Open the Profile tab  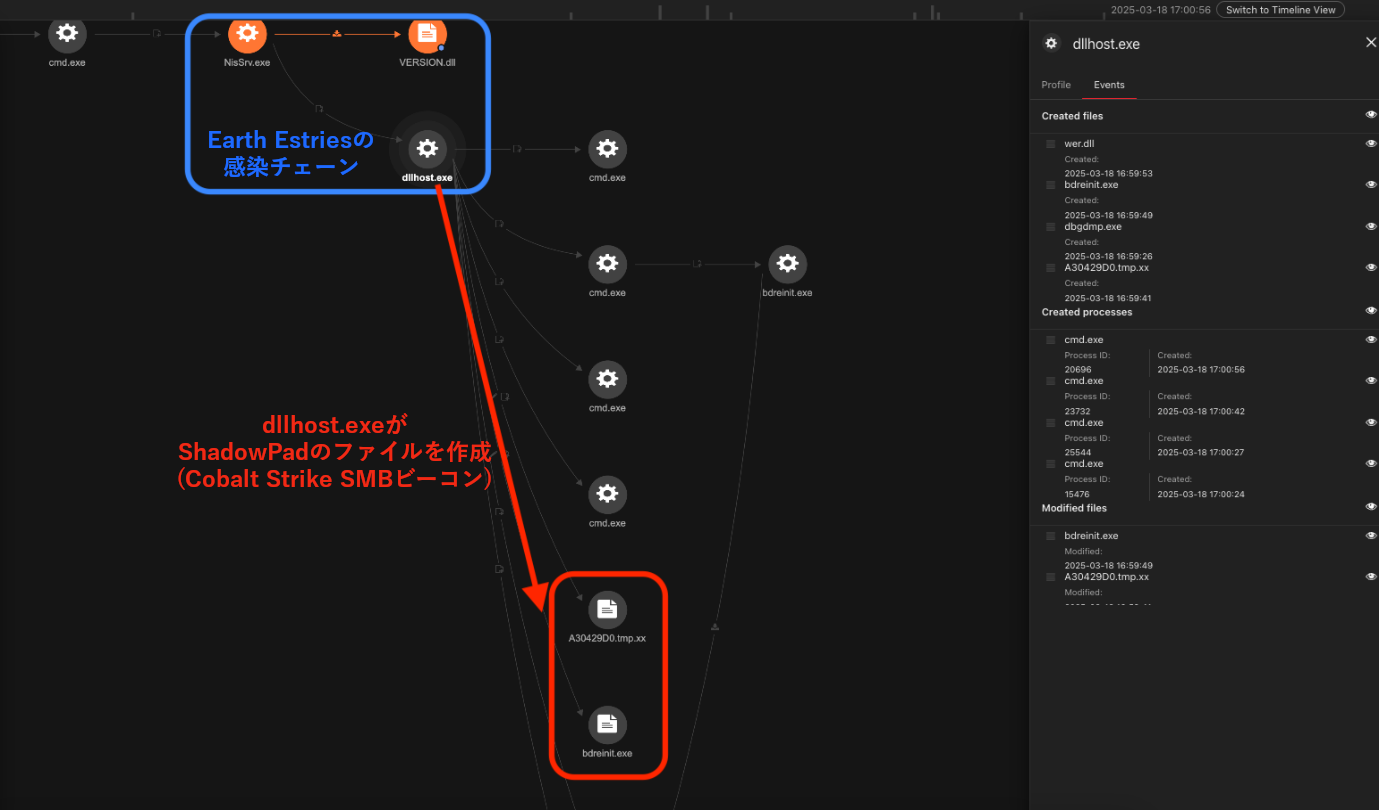coord(1056,85)
